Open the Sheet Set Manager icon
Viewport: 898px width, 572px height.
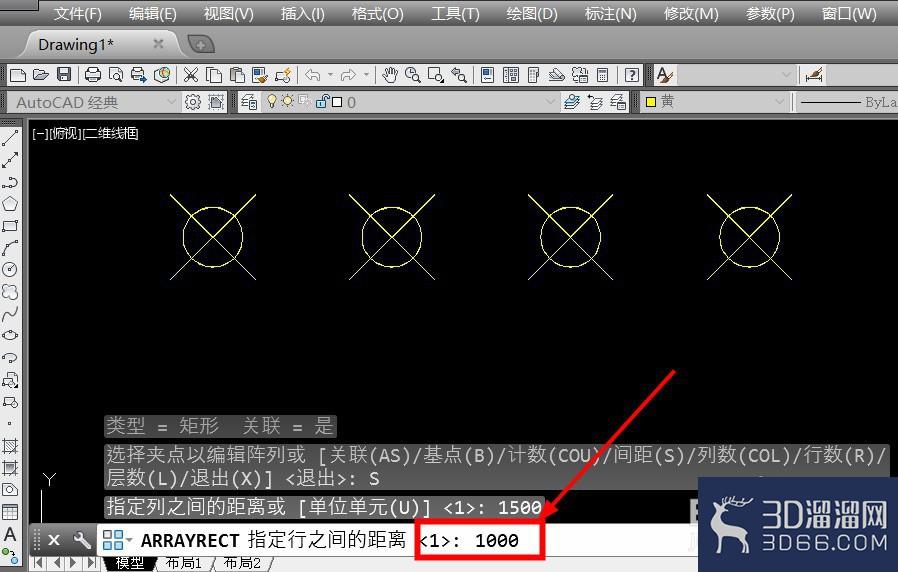[x=557, y=75]
